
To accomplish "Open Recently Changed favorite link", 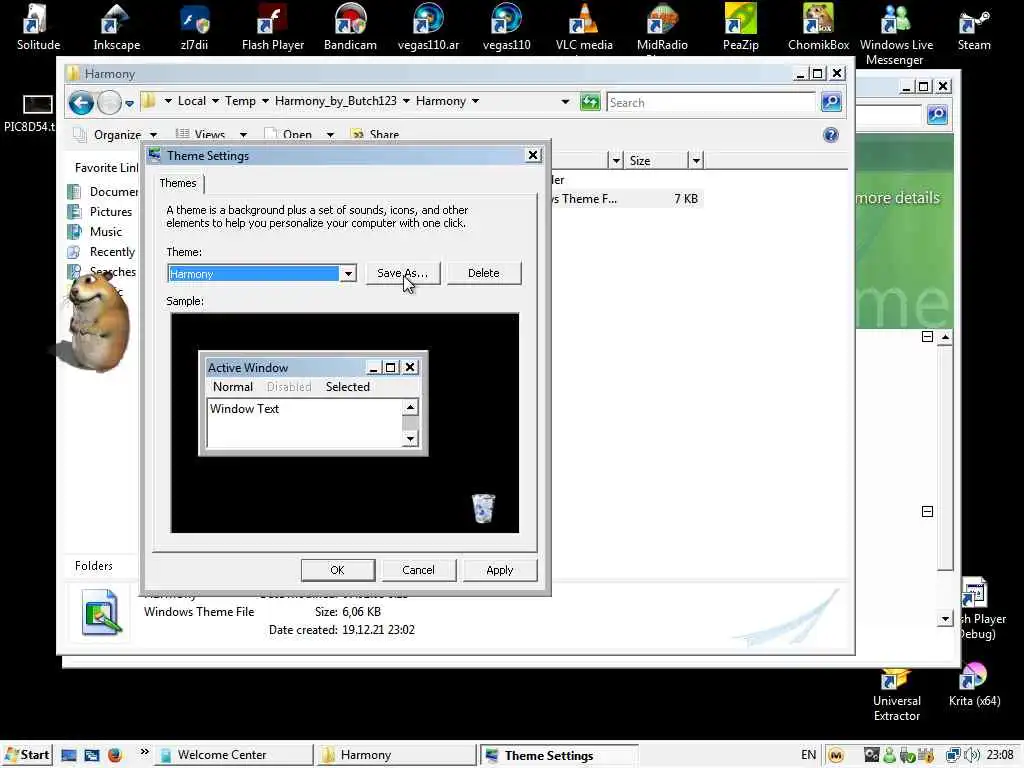I will coord(103,252).
